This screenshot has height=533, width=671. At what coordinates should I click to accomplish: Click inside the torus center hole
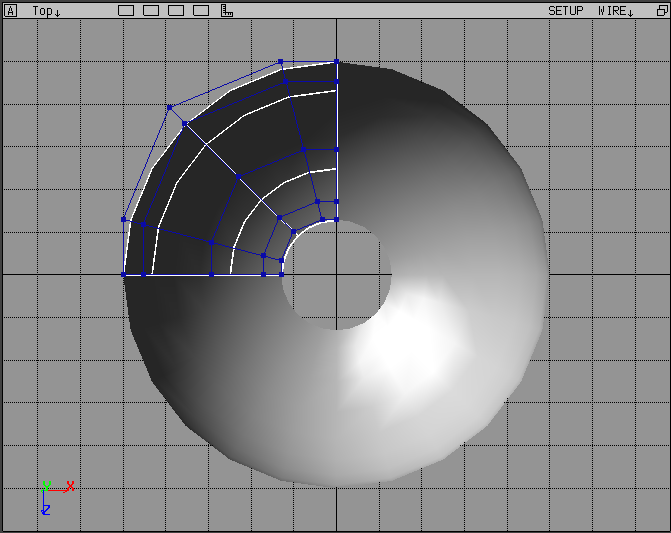[337, 276]
